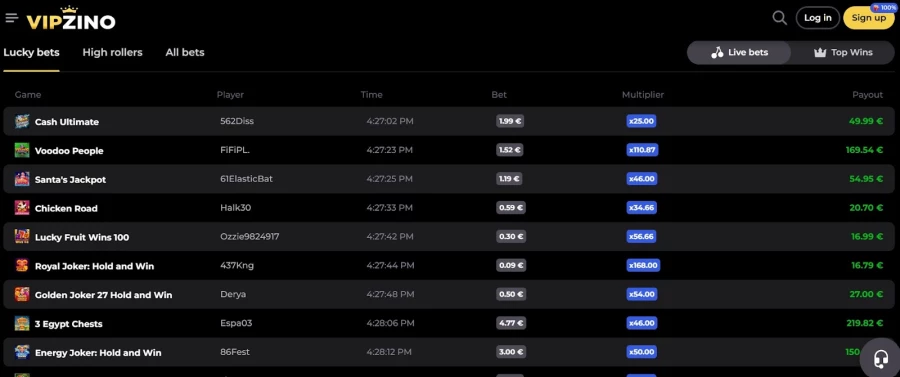Click the VIPZINO logo
900x377 pixels.
[x=71, y=18]
